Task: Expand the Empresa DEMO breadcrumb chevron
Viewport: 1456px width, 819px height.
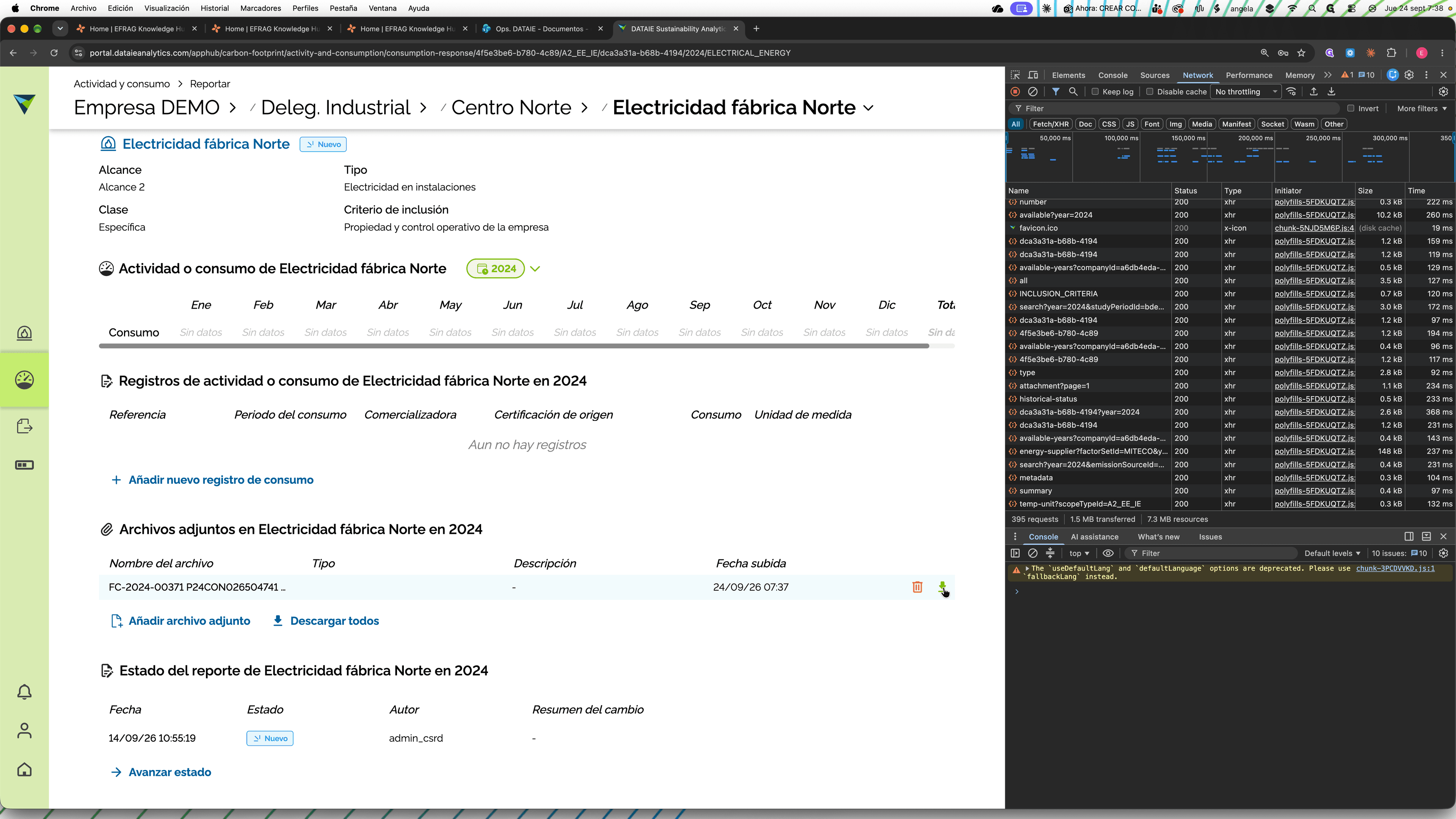Action: click(232, 107)
